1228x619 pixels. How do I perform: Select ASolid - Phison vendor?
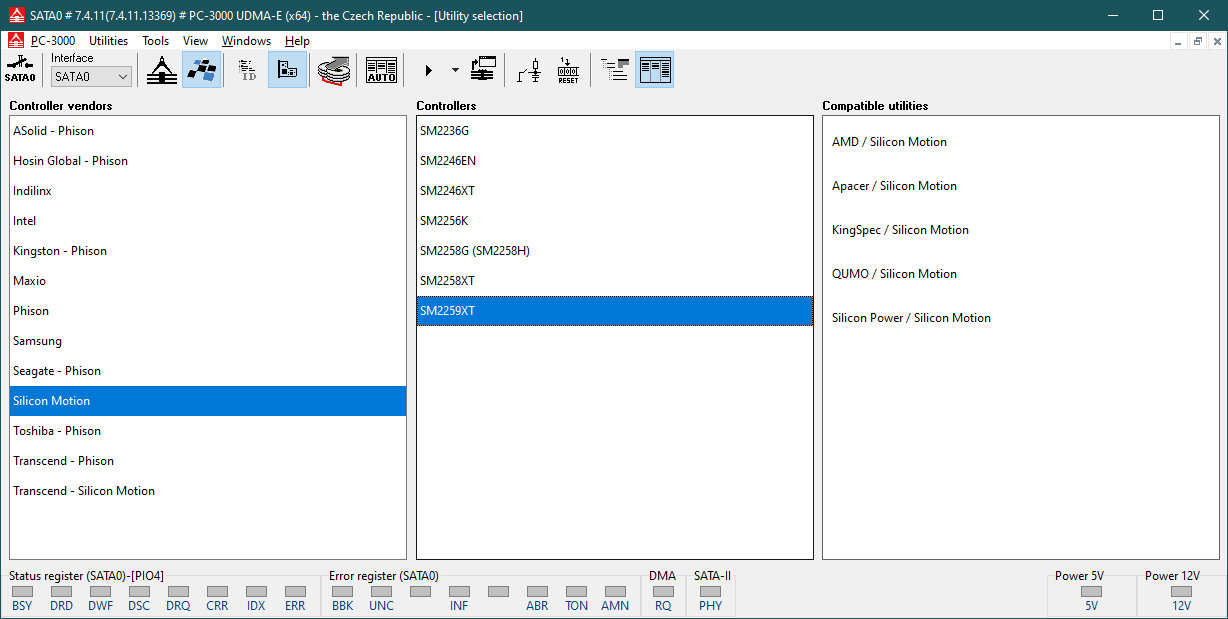pyautogui.click(x=208, y=131)
